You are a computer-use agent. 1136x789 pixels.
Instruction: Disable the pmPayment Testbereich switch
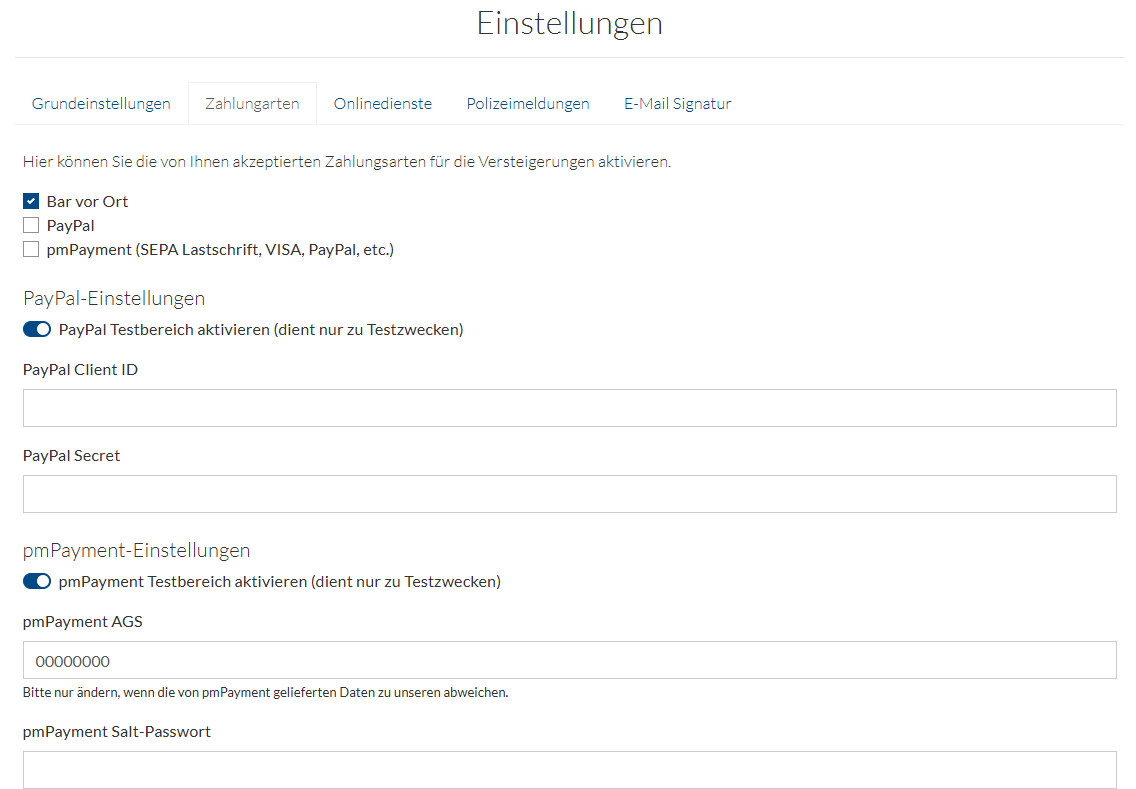(x=37, y=582)
